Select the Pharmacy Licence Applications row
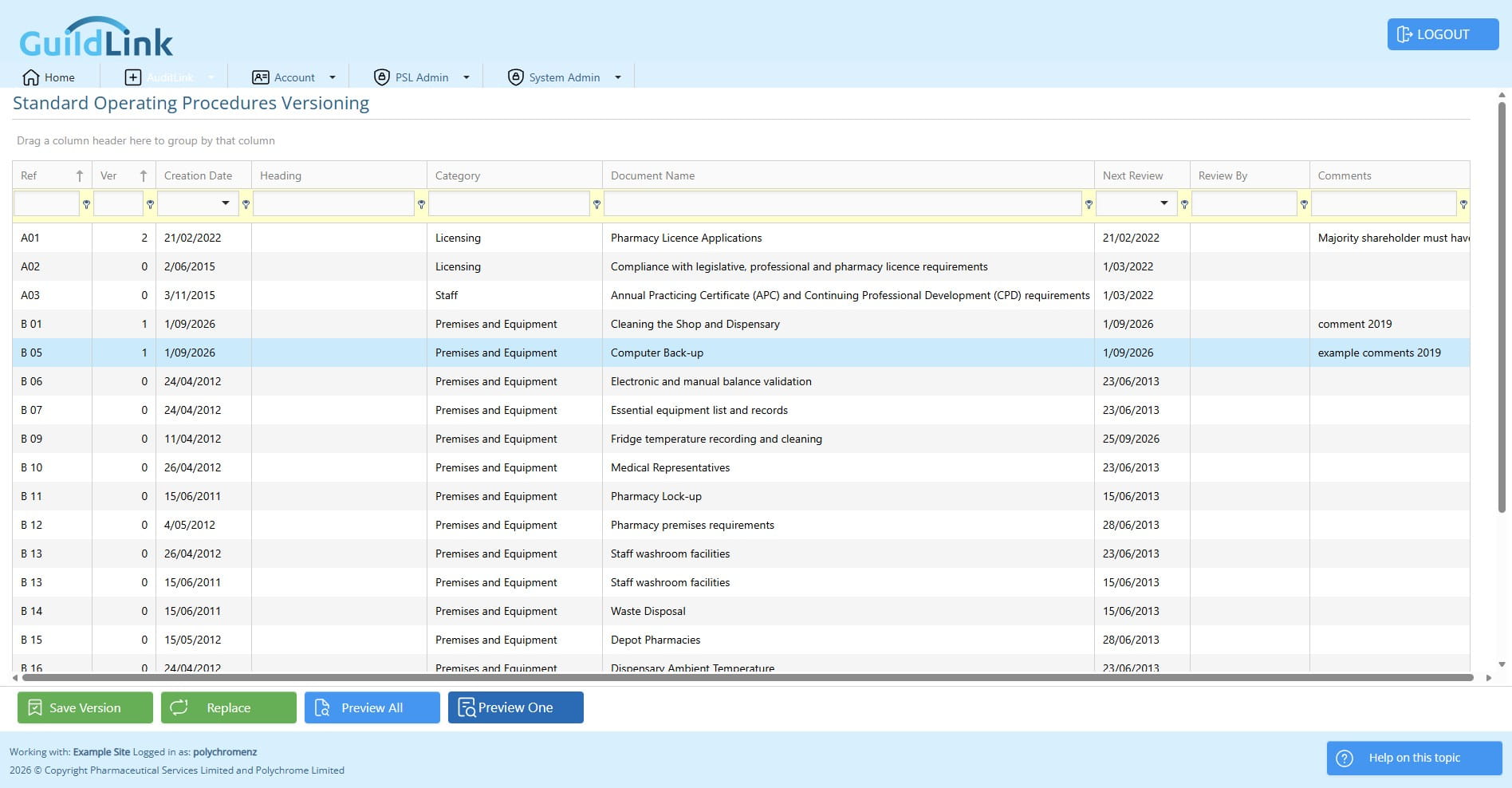 [741, 238]
